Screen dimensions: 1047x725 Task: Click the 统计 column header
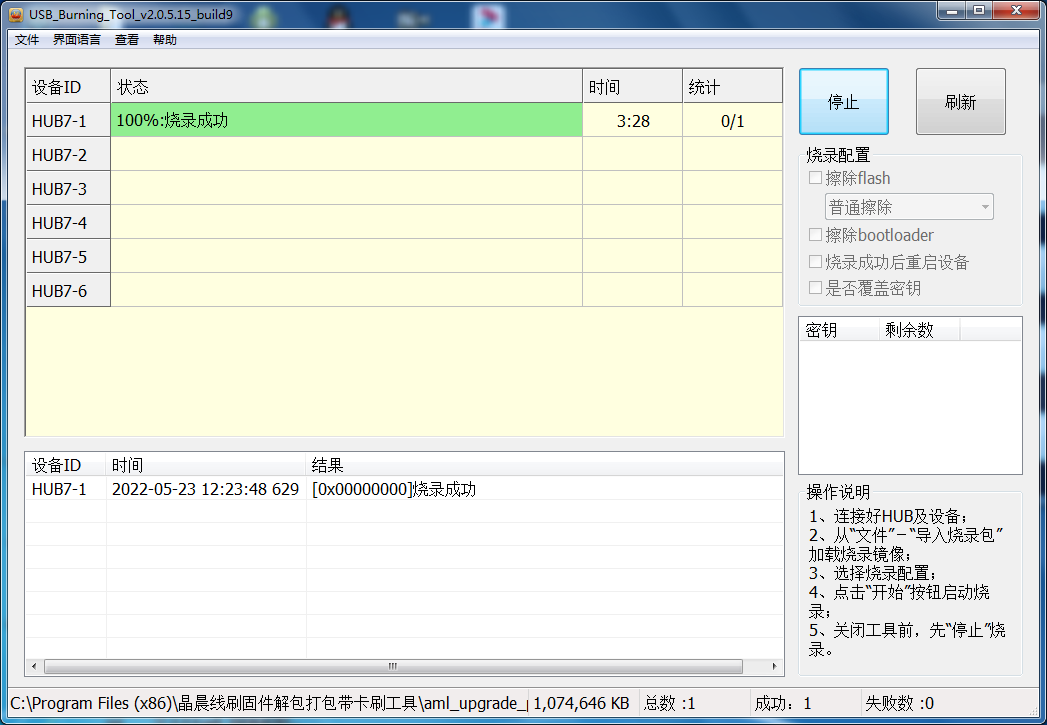(x=732, y=86)
